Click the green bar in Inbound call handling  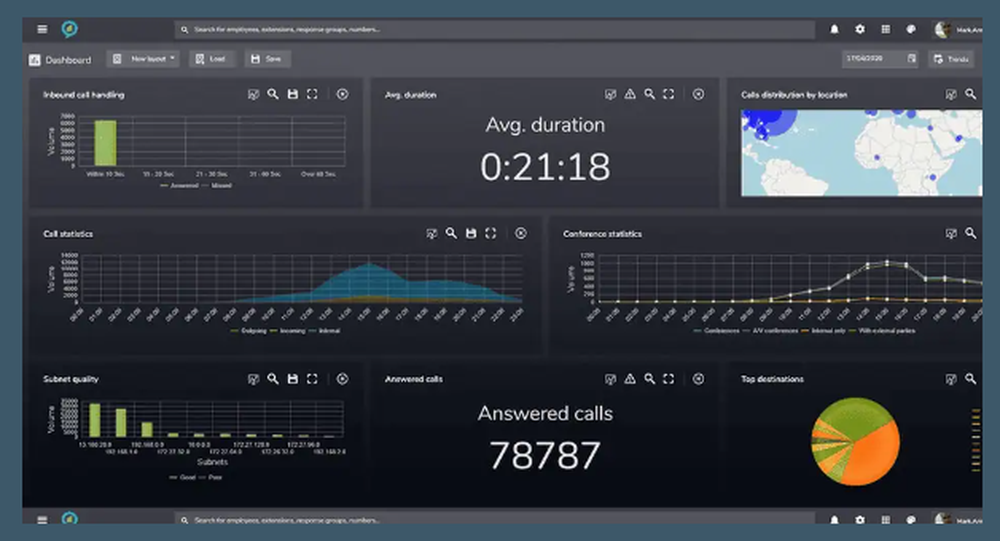click(105, 143)
